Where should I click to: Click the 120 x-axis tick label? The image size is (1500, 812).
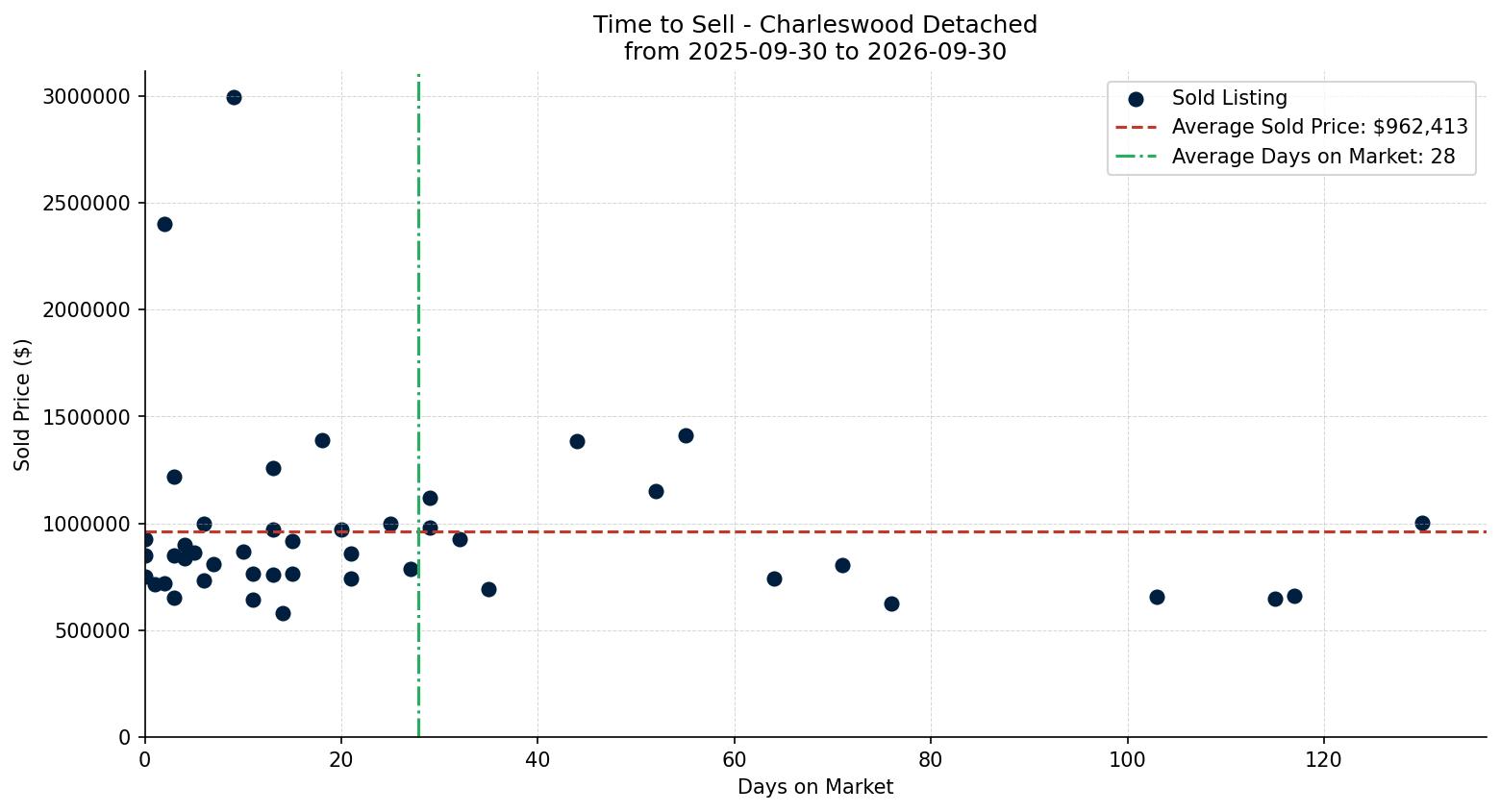click(1324, 759)
